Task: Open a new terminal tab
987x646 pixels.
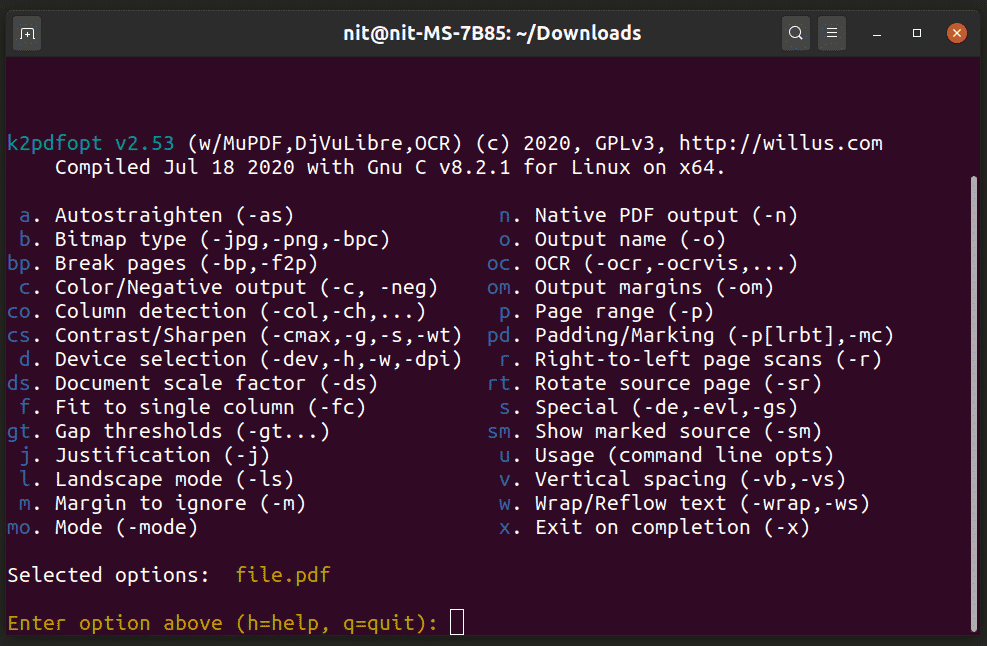Action: click(28, 33)
